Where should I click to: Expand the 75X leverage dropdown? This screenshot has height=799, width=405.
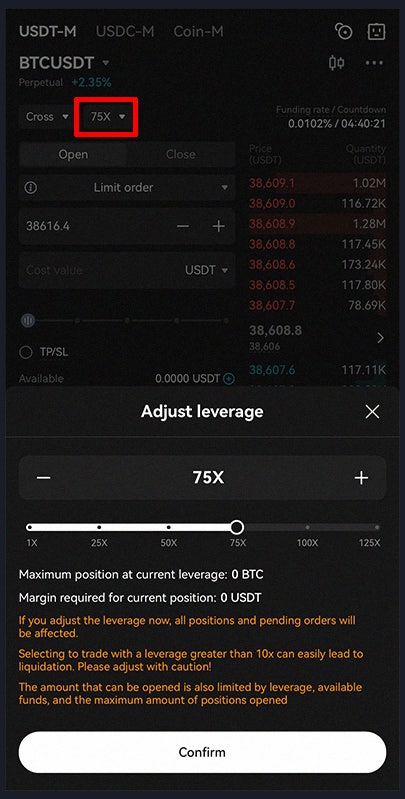(x=106, y=117)
